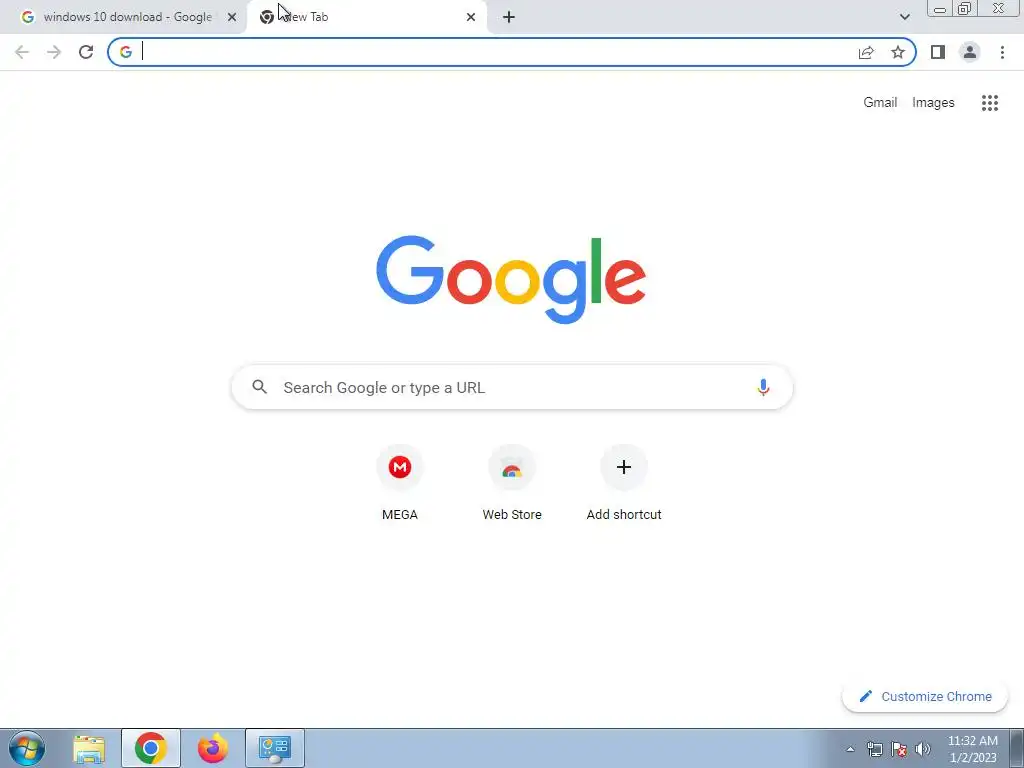Expand the tab search dropdown arrow
This screenshot has width=1024, height=768.
[x=904, y=17]
